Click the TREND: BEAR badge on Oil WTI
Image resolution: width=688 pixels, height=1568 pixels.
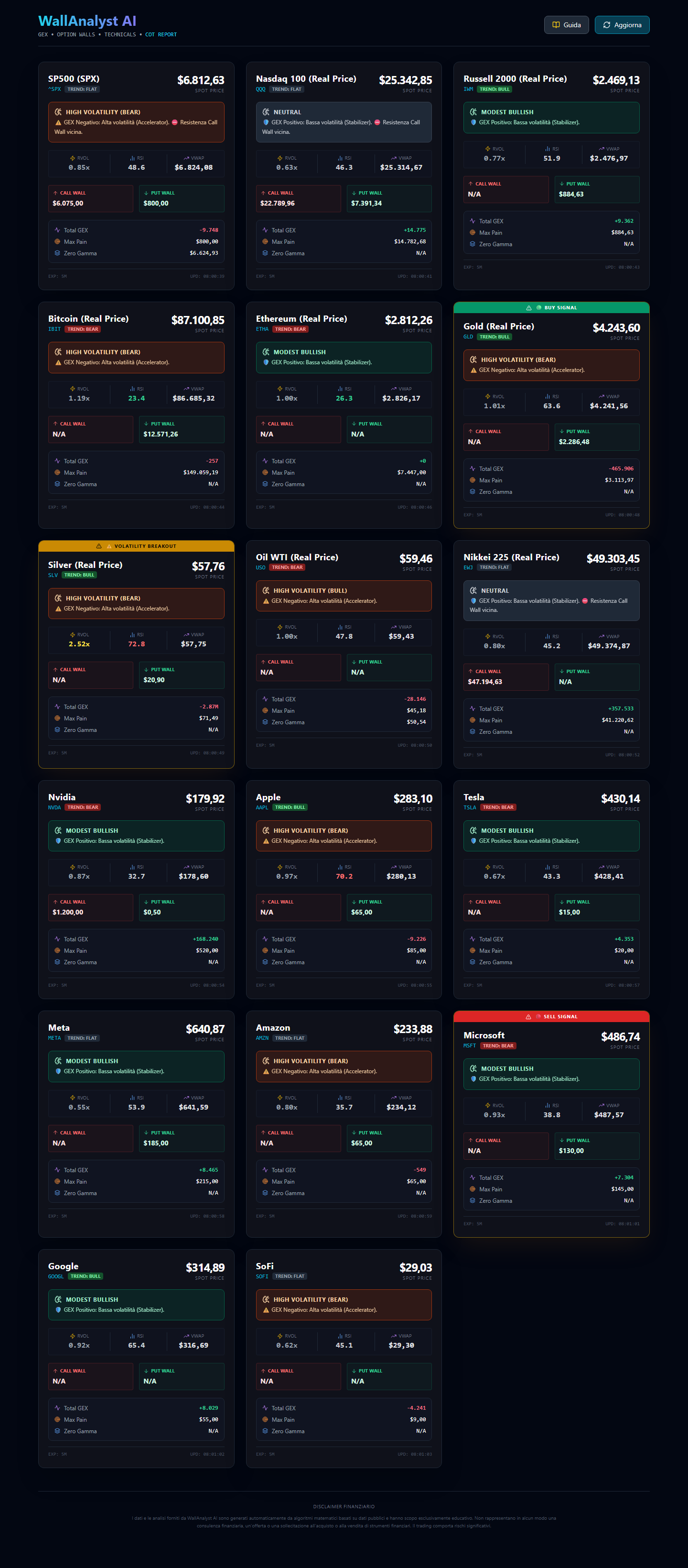click(x=287, y=567)
